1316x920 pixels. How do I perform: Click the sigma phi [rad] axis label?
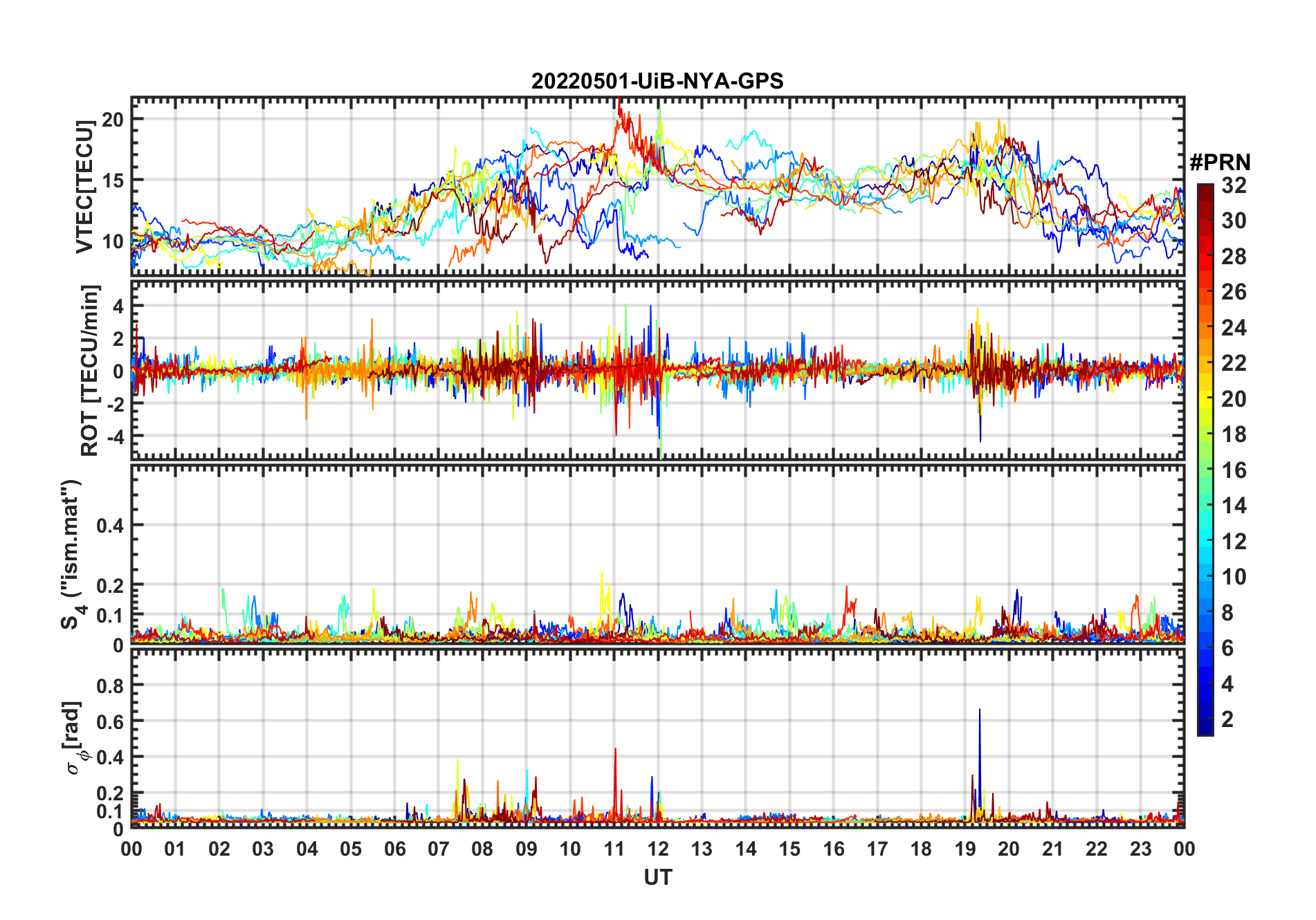tap(73, 738)
